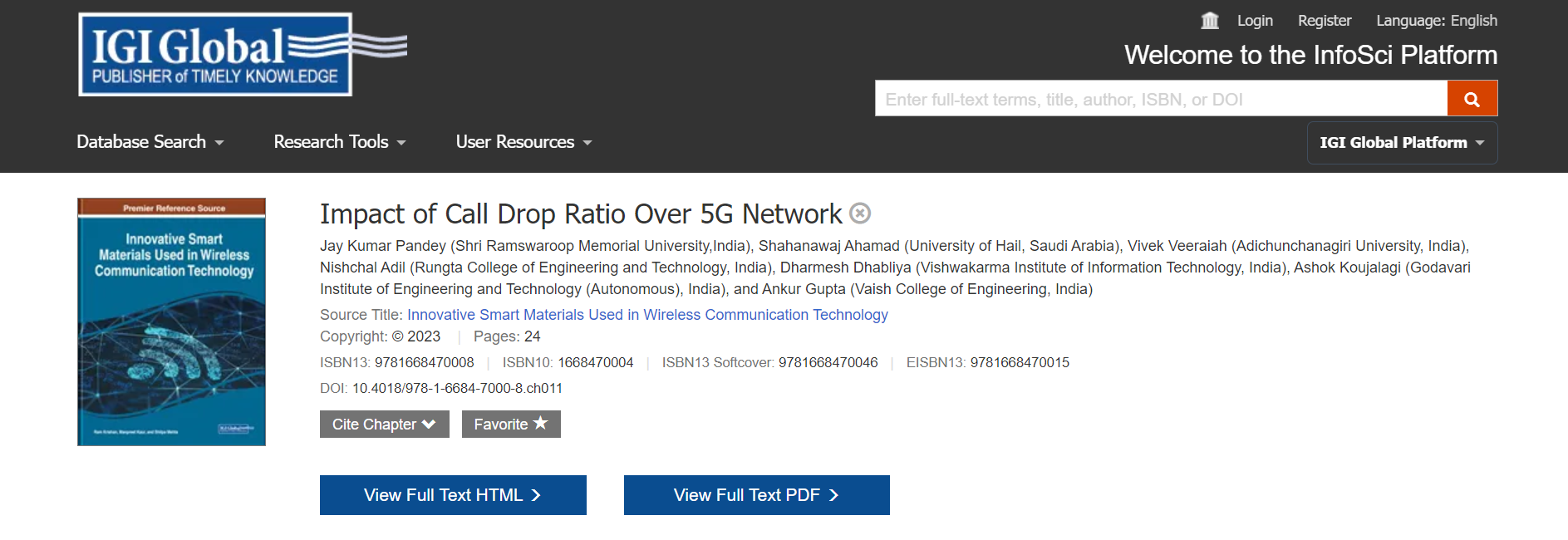
Task: Click the EISBN13 number 9781668470015
Action: (x=1020, y=362)
